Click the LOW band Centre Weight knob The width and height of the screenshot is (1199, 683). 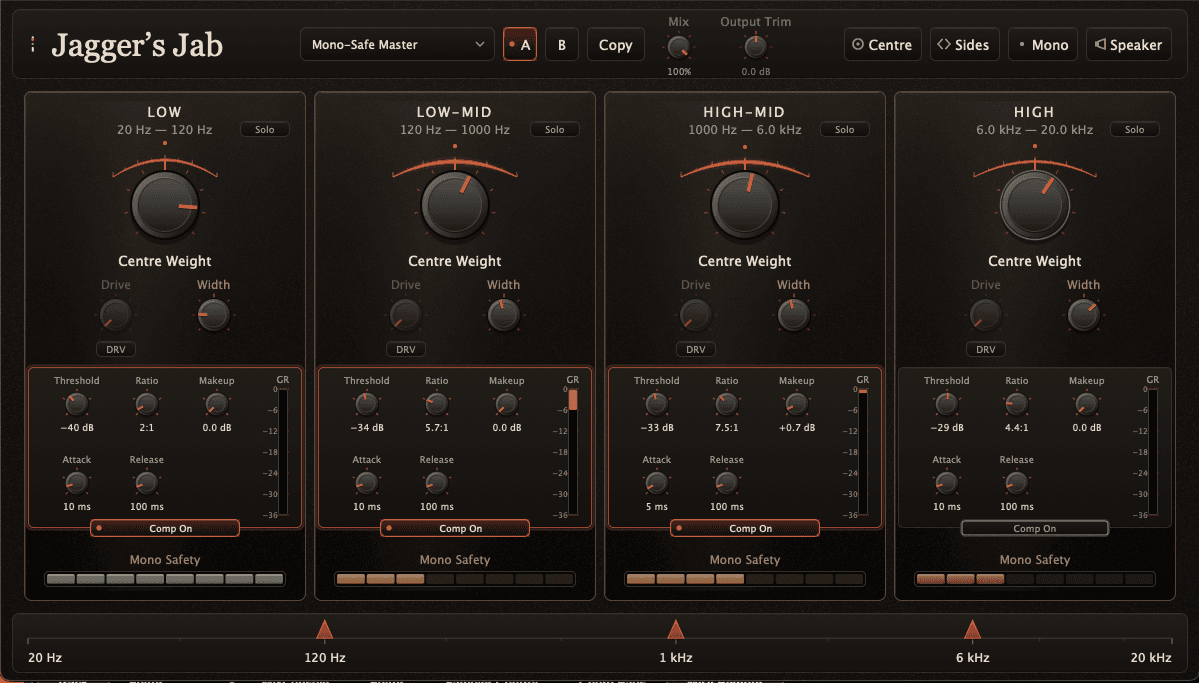coord(164,205)
